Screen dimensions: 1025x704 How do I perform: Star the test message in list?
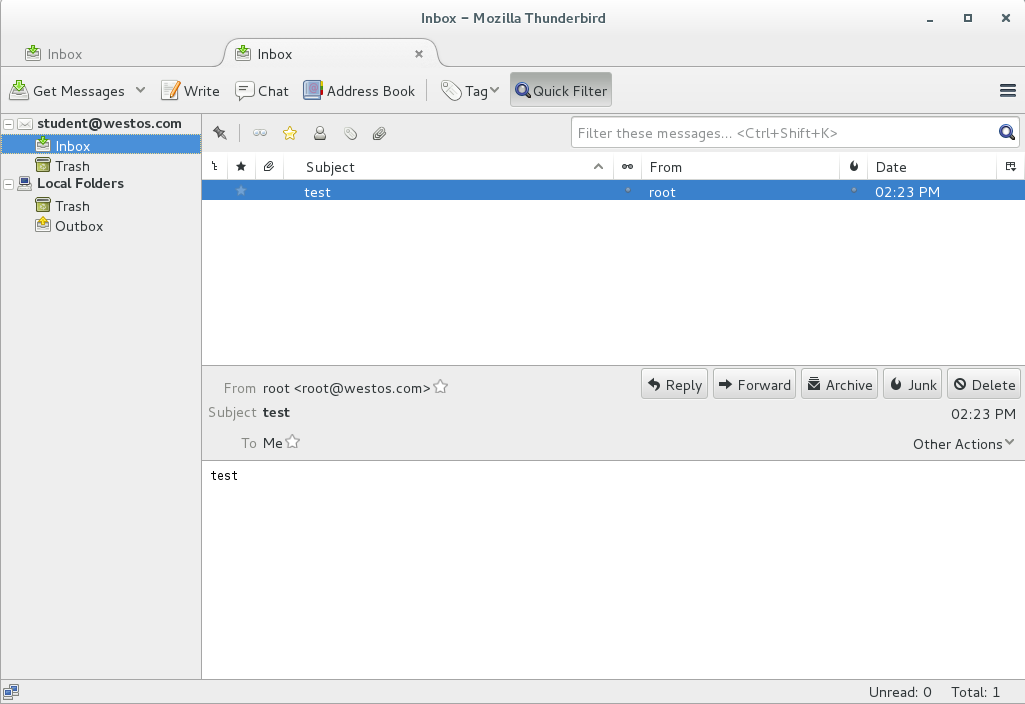pyautogui.click(x=241, y=190)
